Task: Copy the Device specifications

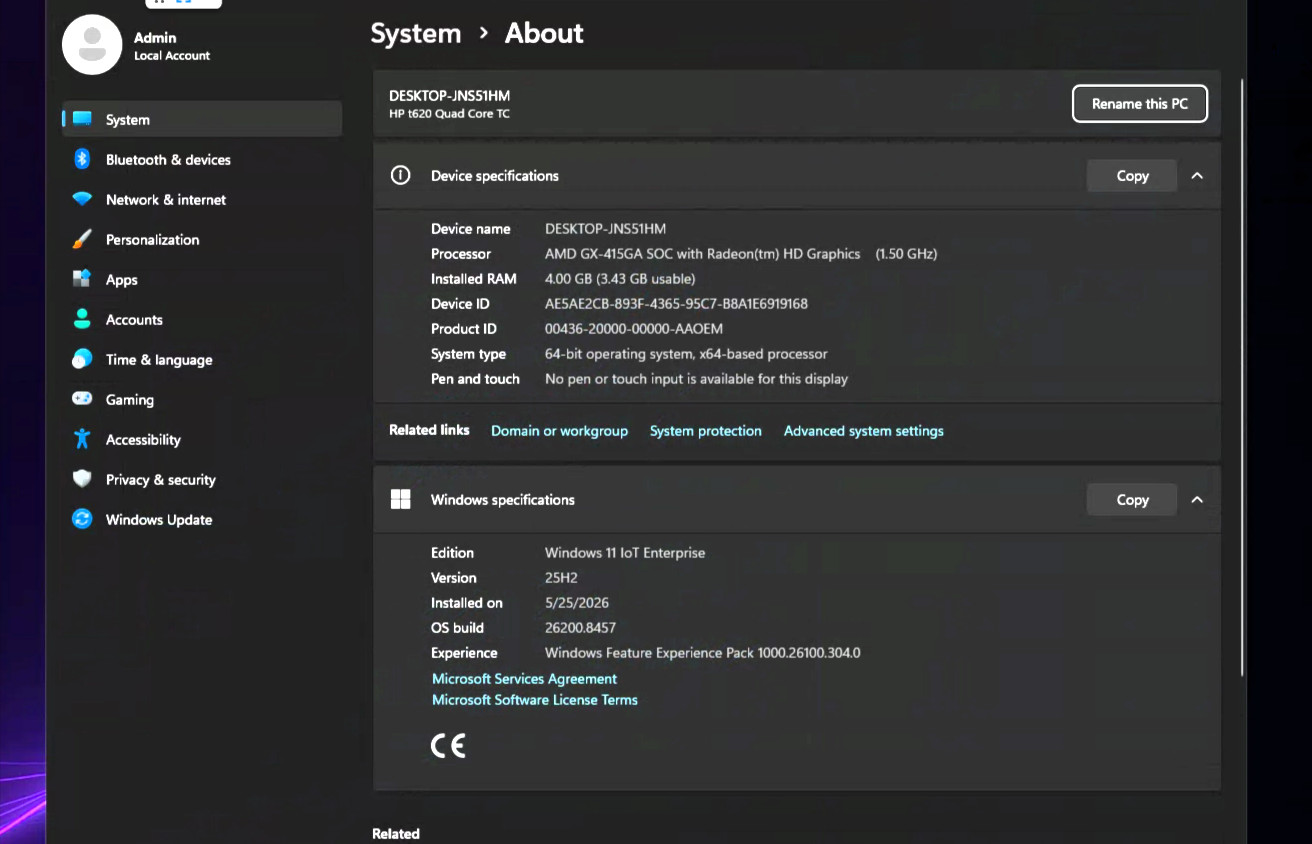Action: [1132, 176]
